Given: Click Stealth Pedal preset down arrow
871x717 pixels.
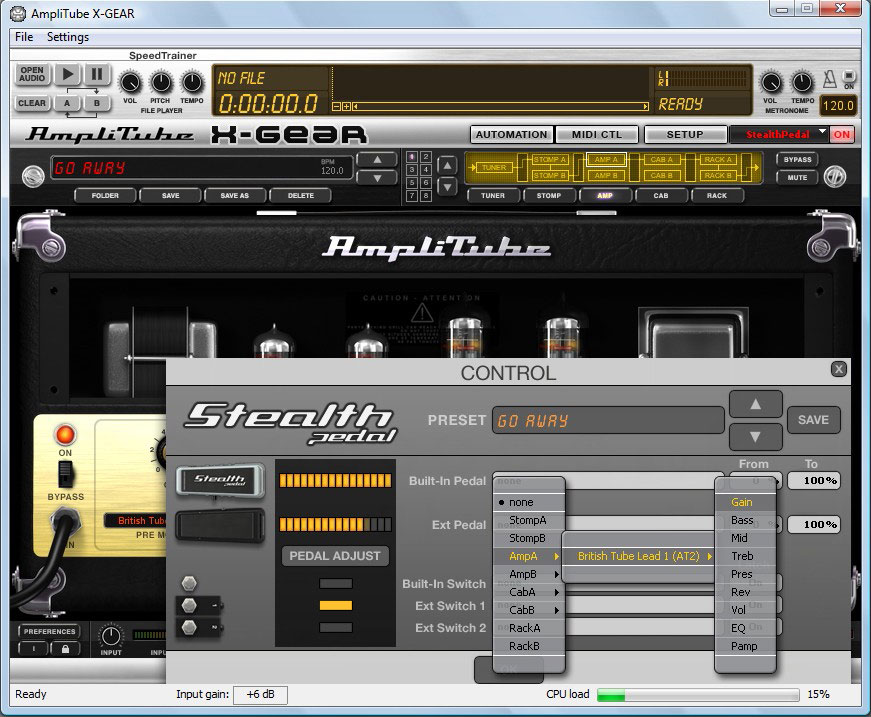Looking at the screenshot, I should 755,437.
